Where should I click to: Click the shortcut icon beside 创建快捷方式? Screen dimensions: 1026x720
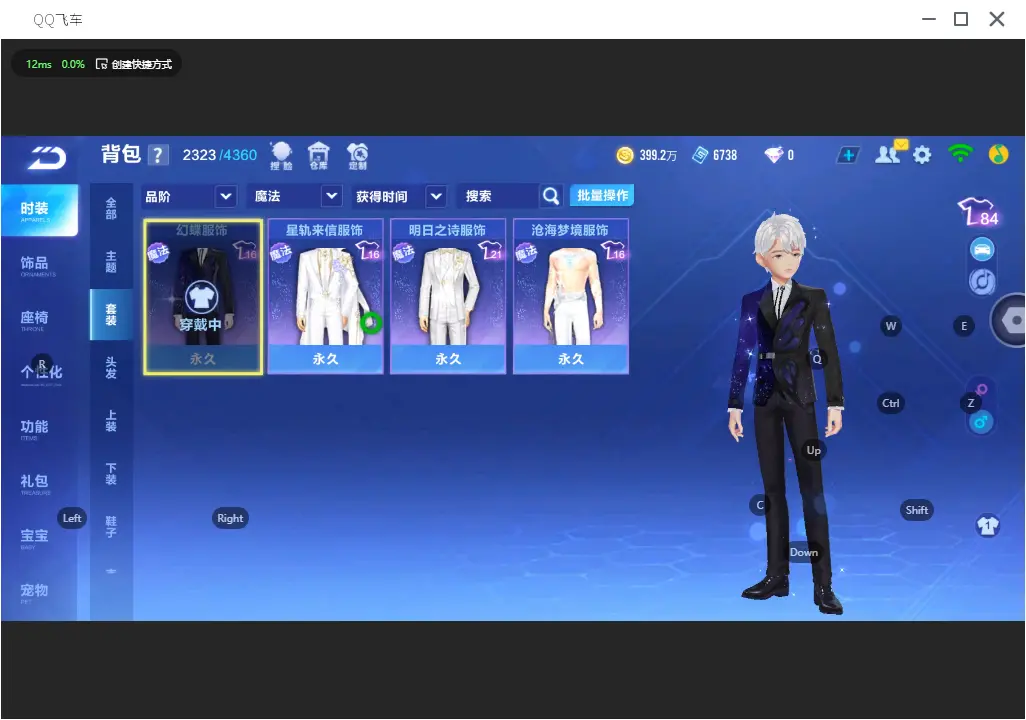coord(101,64)
